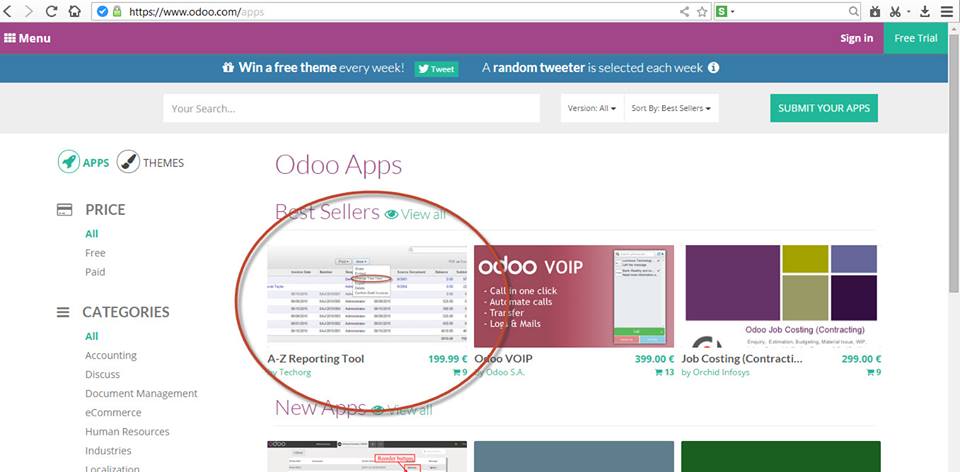This screenshot has height=472, width=960.
Task: Click the A-Z Reporting Tool title
Action: (x=316, y=359)
